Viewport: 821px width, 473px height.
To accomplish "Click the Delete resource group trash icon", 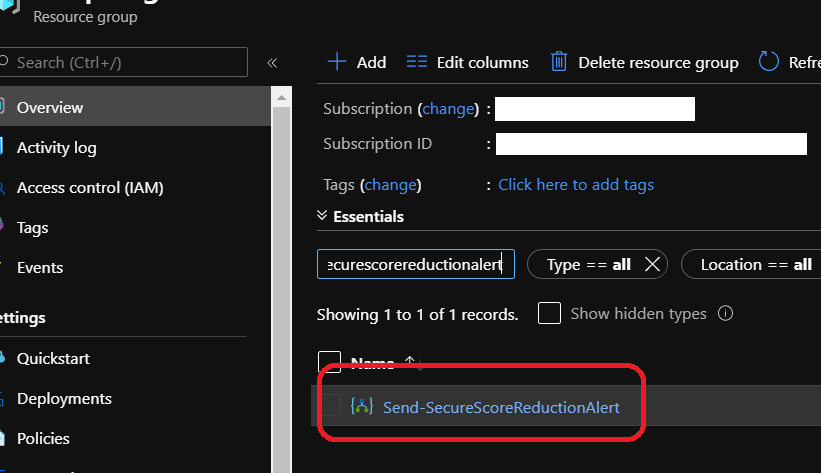I will coord(560,62).
